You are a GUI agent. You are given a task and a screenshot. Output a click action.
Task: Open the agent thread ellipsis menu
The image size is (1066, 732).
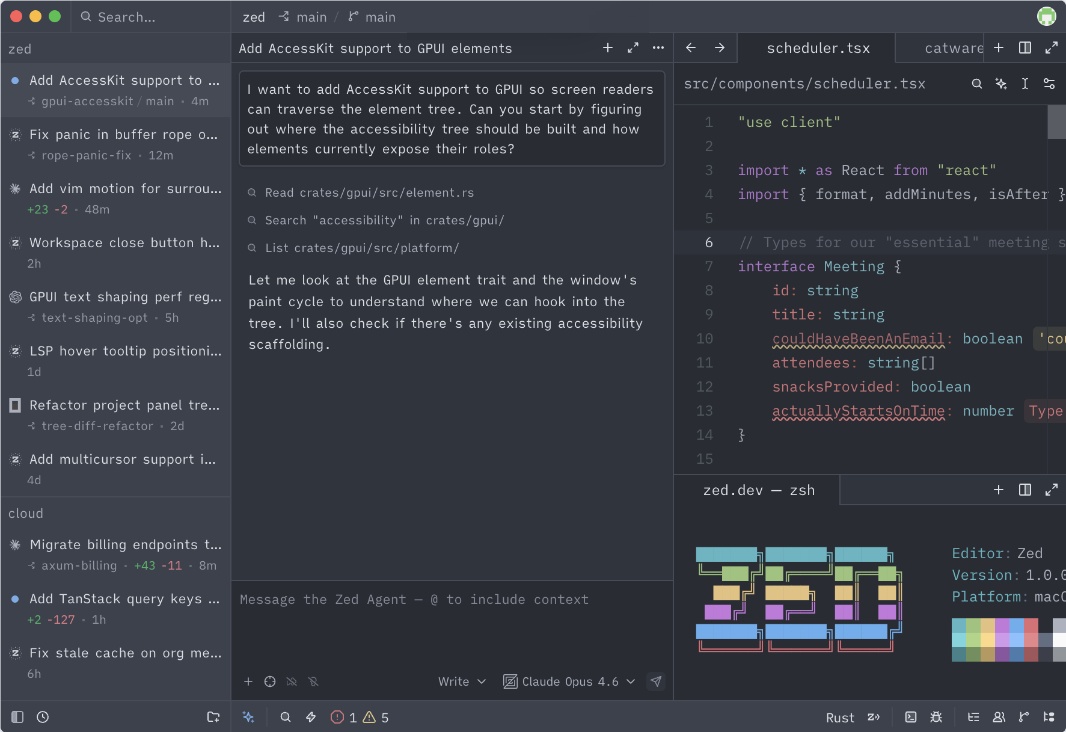658,48
